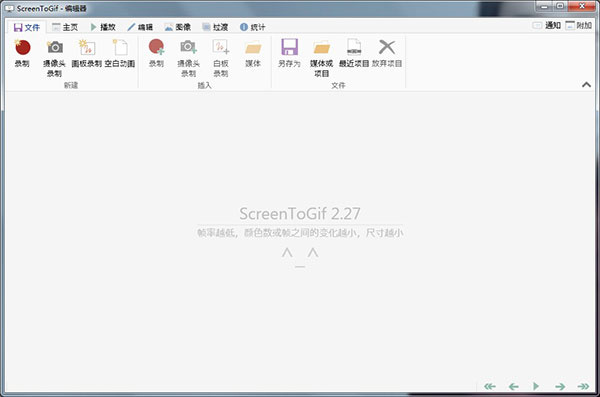600x397 pixels.
Task: Insert media from folder (媒体)
Action: 253,54
